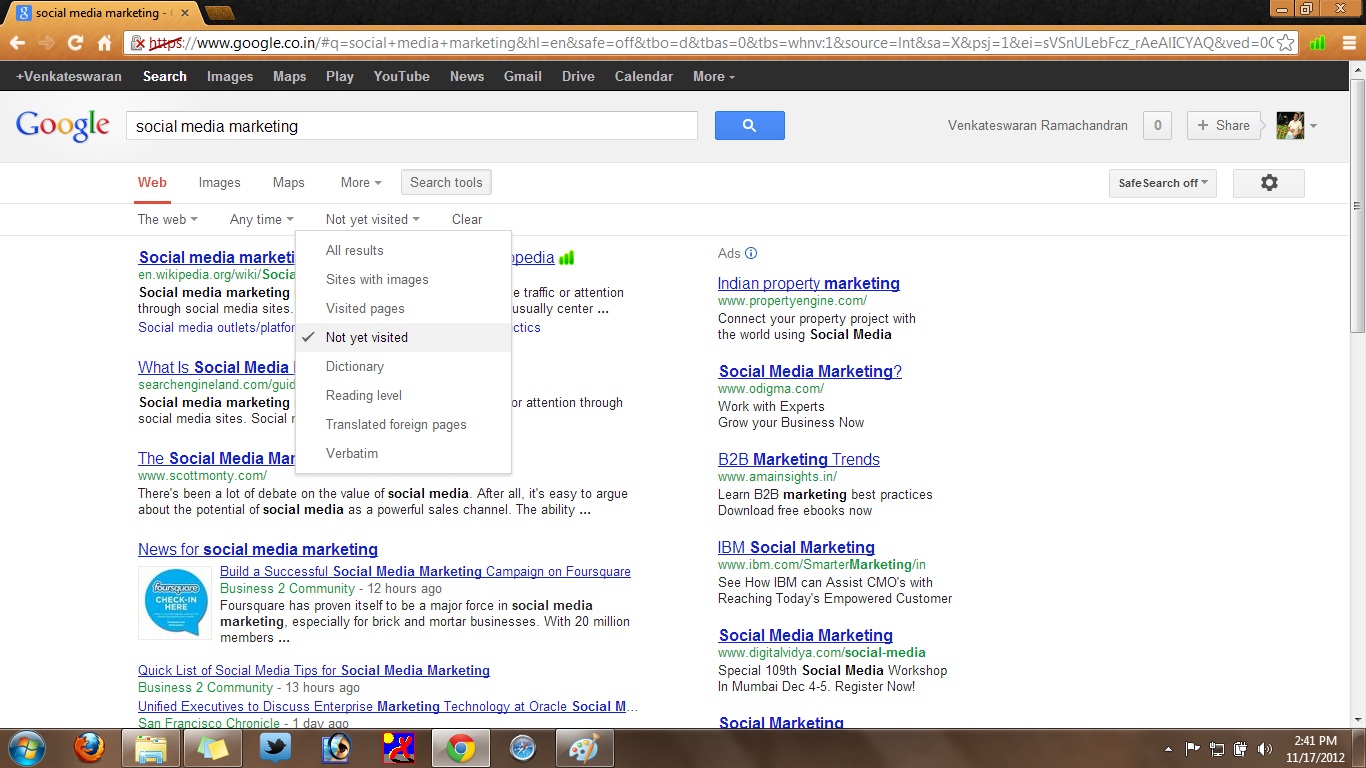
Task: Open Chrome menu with three-bar icon
Action: [1347, 43]
